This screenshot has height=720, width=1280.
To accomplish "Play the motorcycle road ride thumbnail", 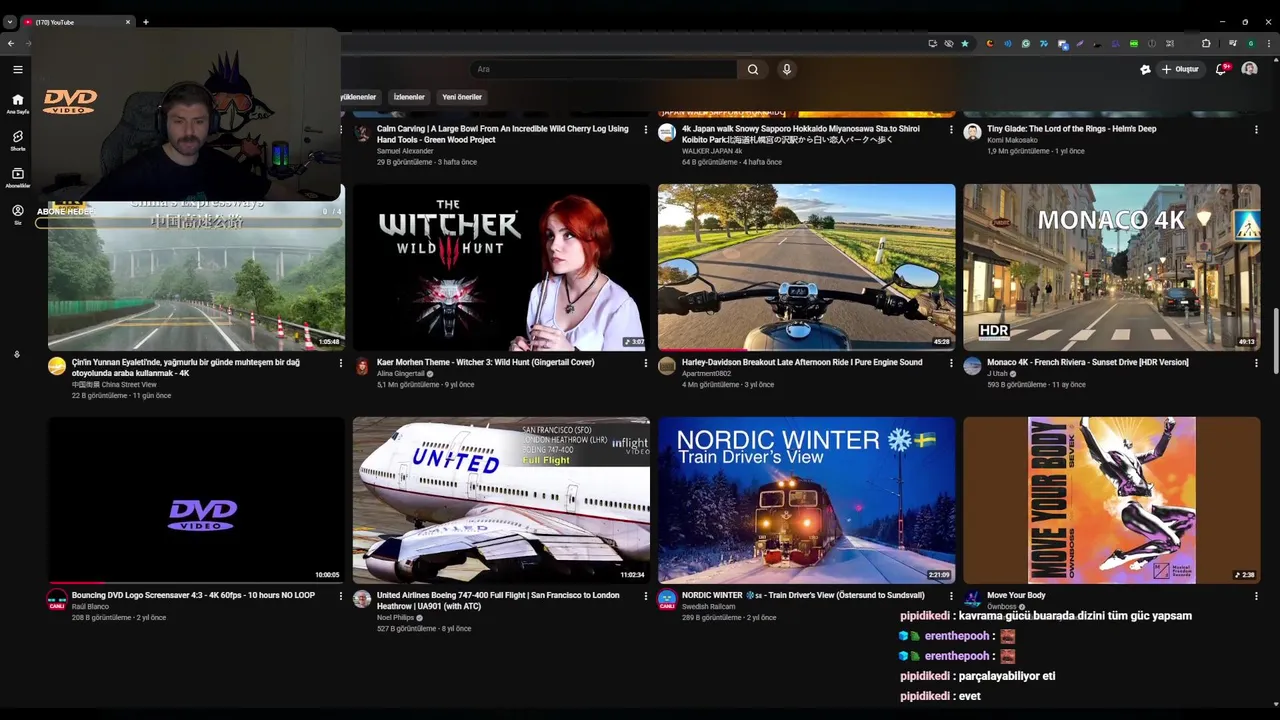I will (807, 267).
